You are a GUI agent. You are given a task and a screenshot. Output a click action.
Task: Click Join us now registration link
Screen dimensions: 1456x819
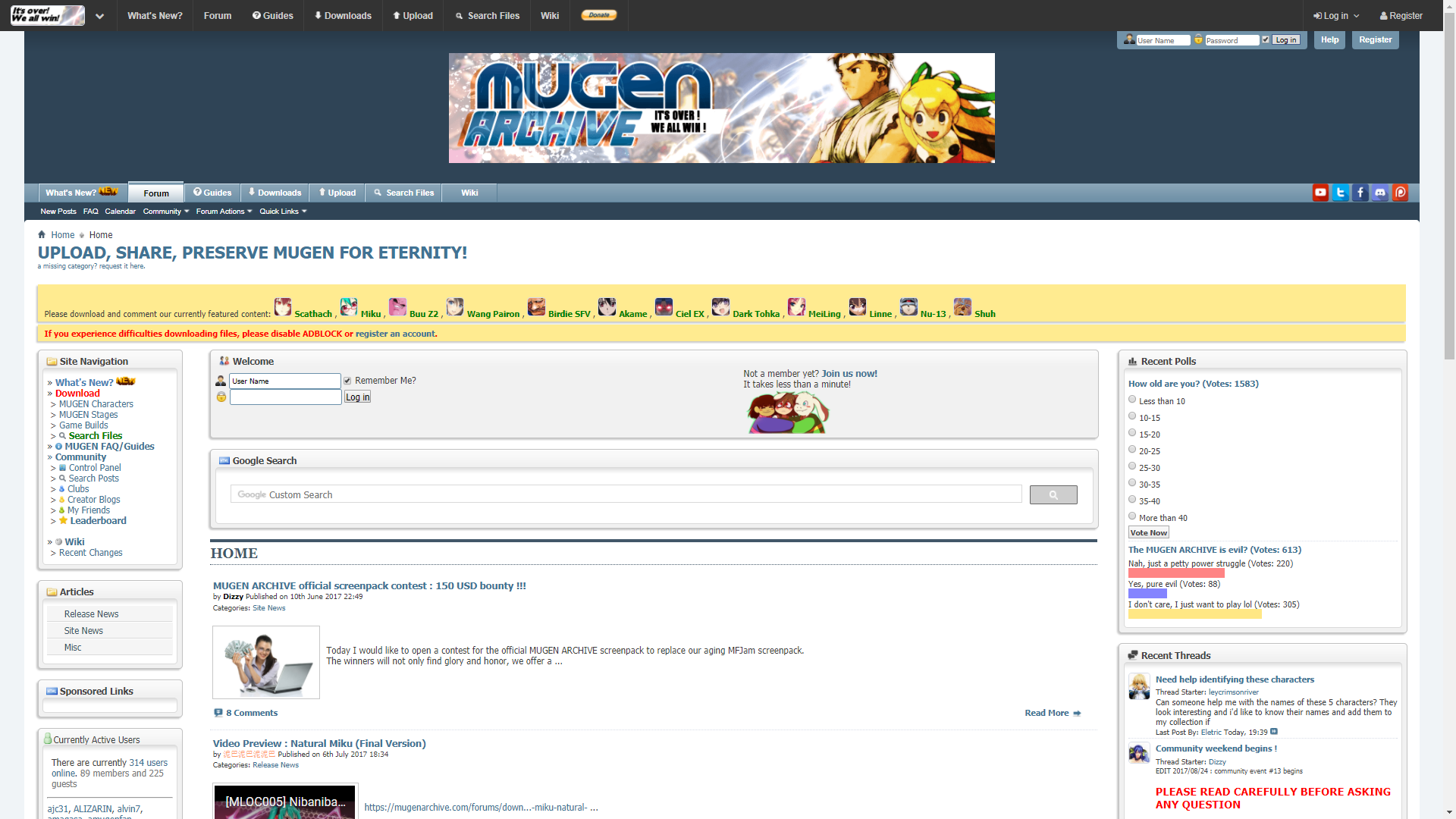pyautogui.click(x=848, y=373)
